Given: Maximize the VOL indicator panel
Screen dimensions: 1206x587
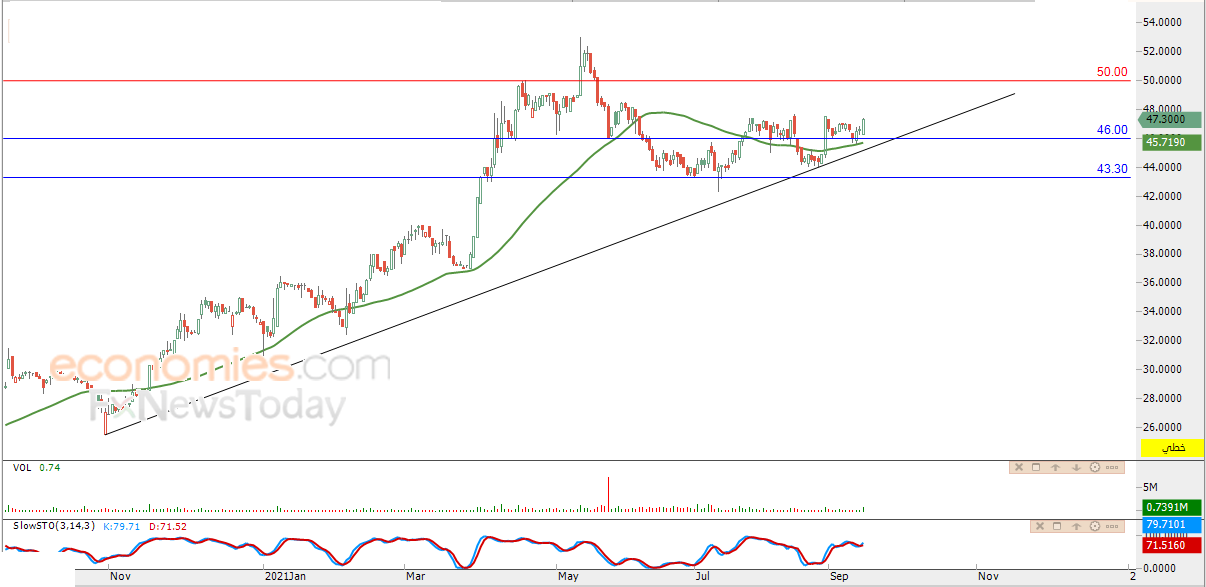Looking at the screenshot, I should click(1036, 467).
